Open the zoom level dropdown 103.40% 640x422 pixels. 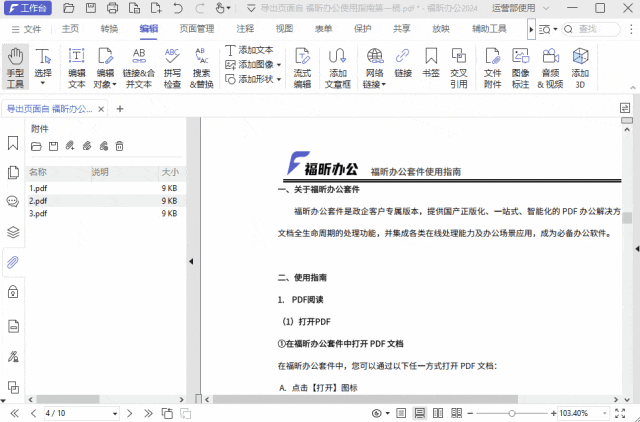[x=605, y=414]
